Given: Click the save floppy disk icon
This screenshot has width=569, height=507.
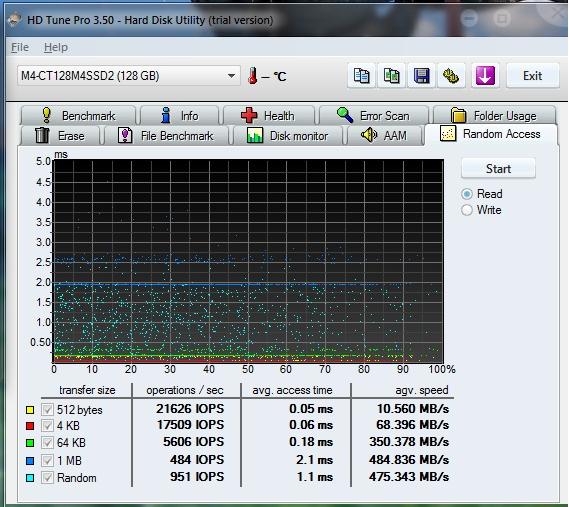Looking at the screenshot, I should (421, 76).
